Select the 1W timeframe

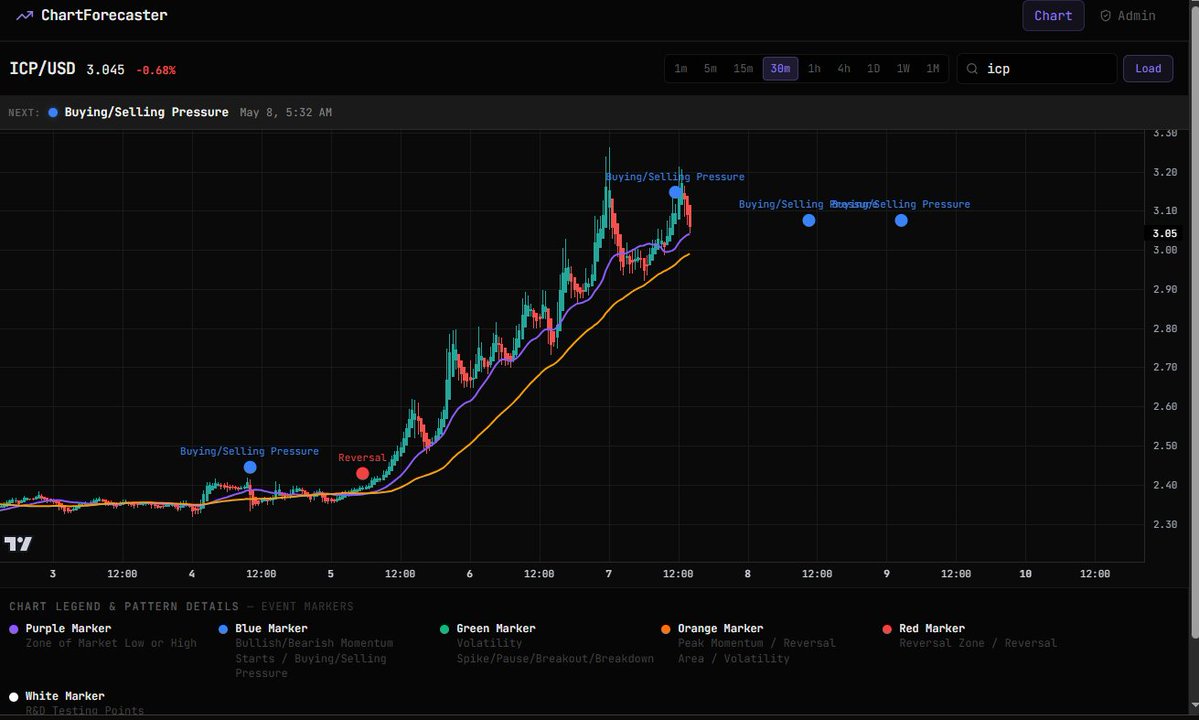coord(903,69)
